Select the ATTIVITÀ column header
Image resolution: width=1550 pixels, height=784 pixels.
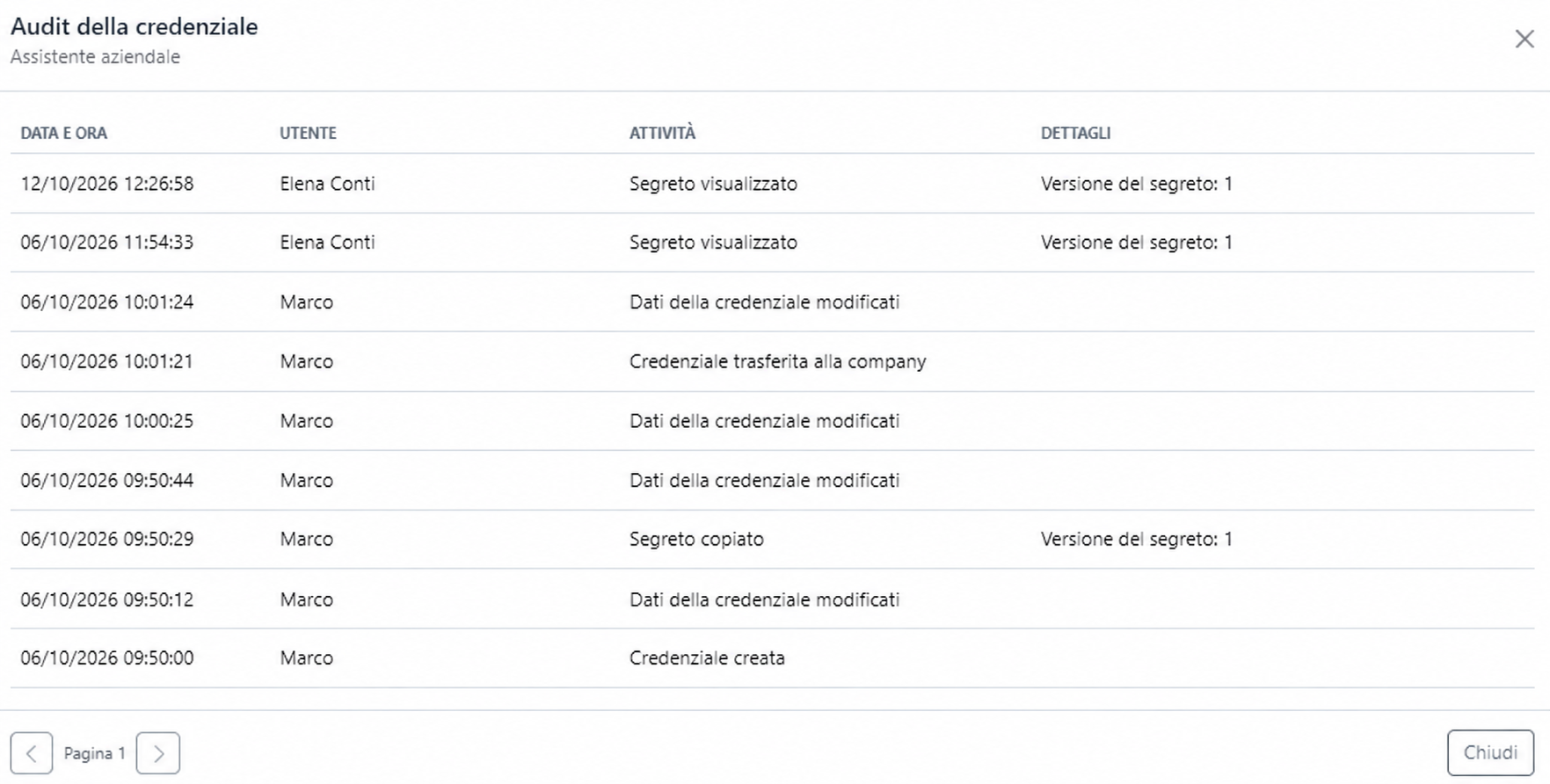tap(662, 133)
